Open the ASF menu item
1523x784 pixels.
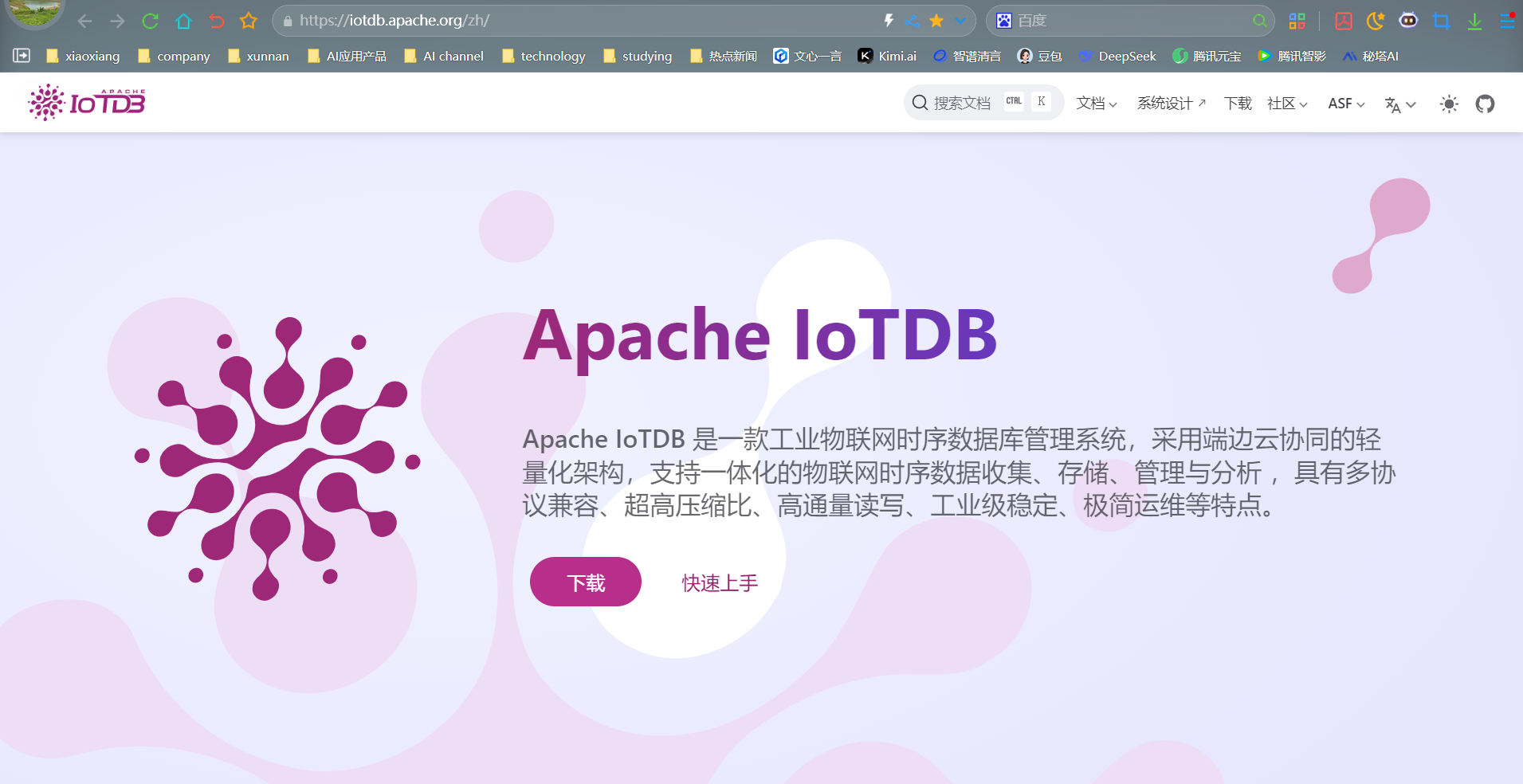click(1345, 104)
